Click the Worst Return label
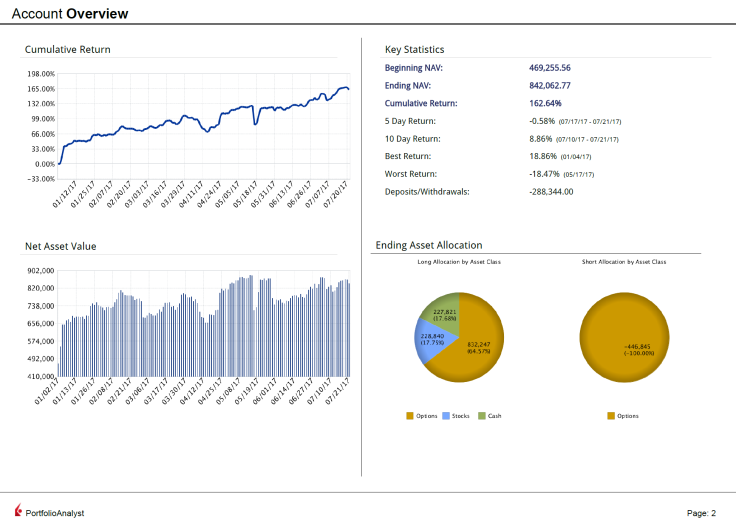 coord(411,174)
